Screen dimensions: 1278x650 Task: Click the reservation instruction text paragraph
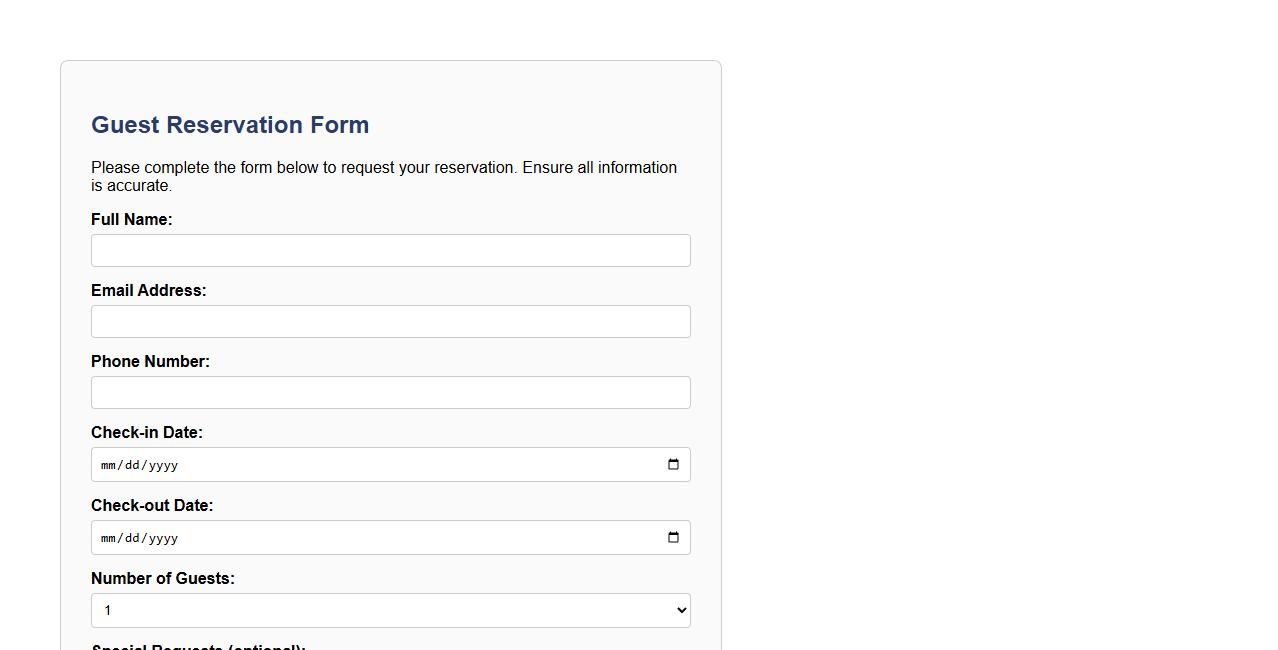point(383,176)
